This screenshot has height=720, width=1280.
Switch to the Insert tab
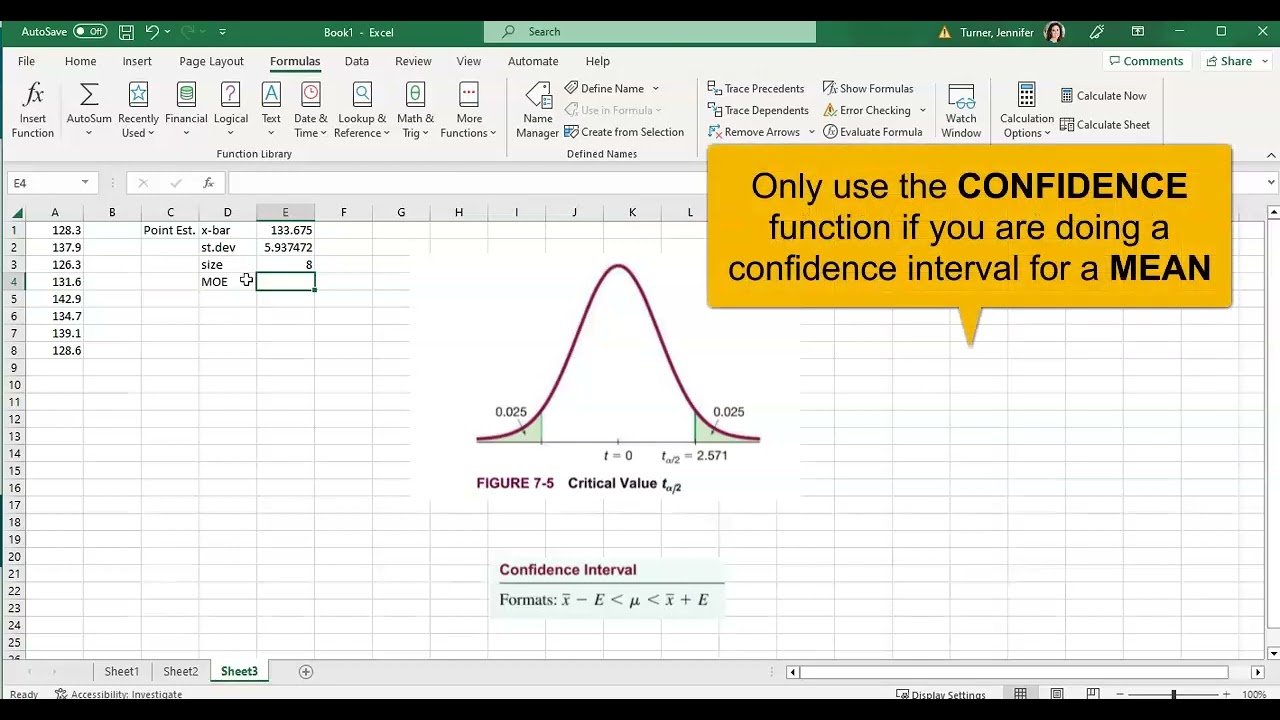tap(137, 61)
